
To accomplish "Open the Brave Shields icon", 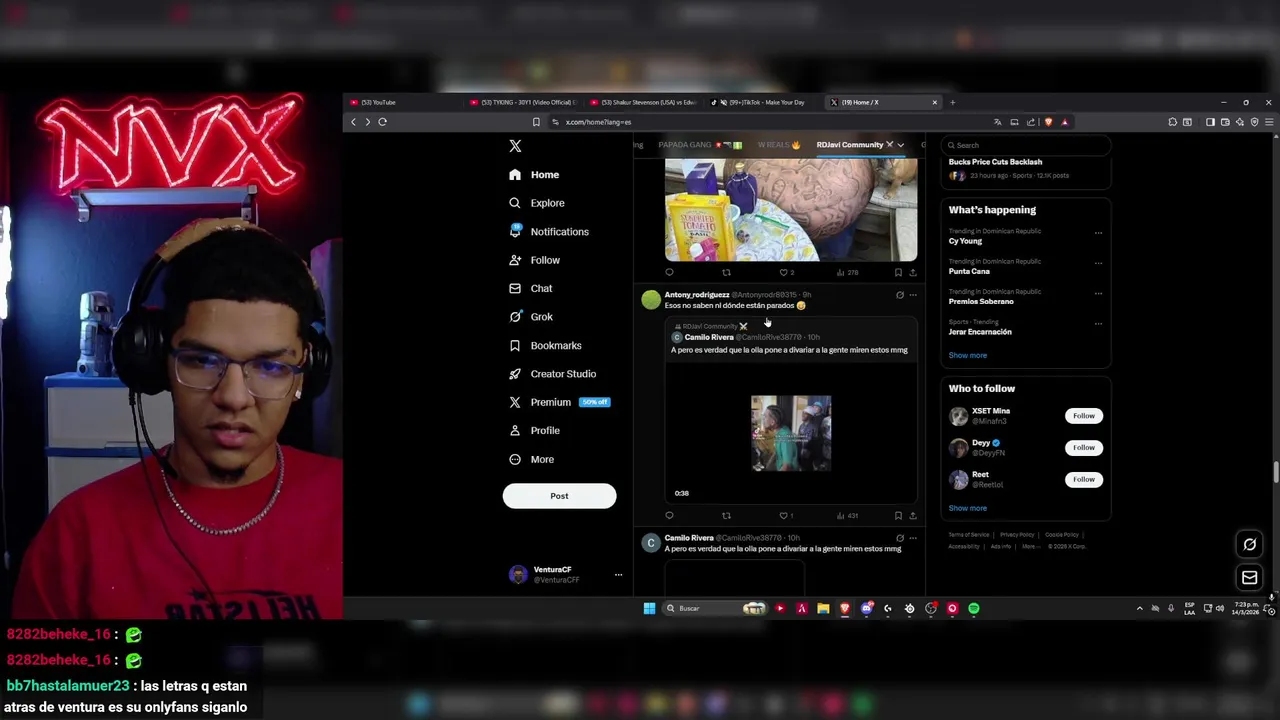I will coord(1048,122).
